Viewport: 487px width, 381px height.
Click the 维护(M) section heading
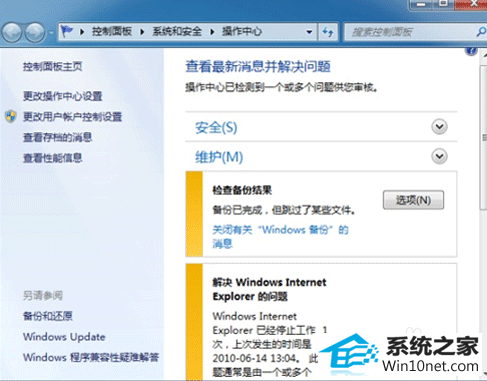(219, 157)
